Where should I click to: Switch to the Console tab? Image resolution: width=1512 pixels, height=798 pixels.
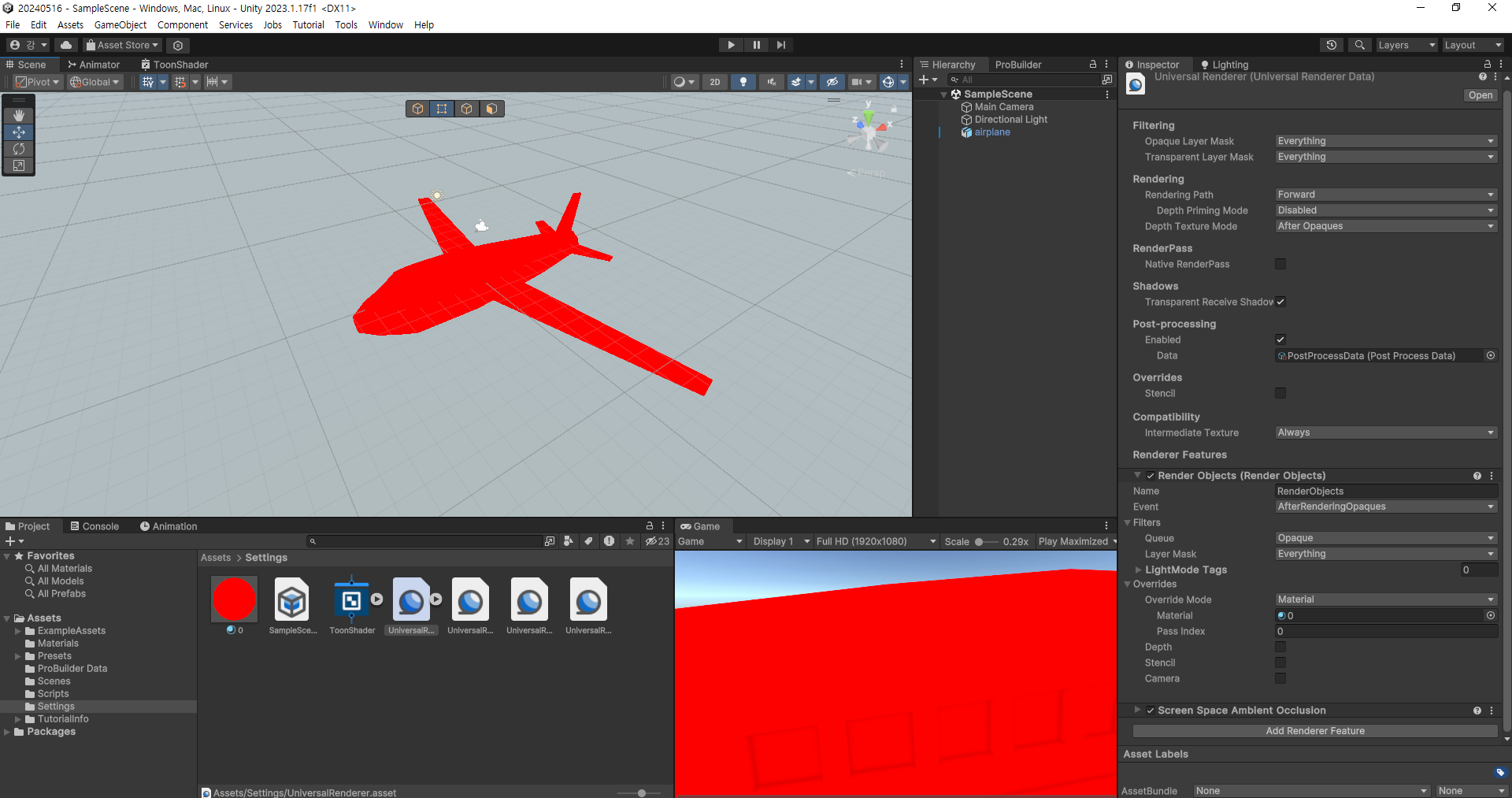click(94, 526)
